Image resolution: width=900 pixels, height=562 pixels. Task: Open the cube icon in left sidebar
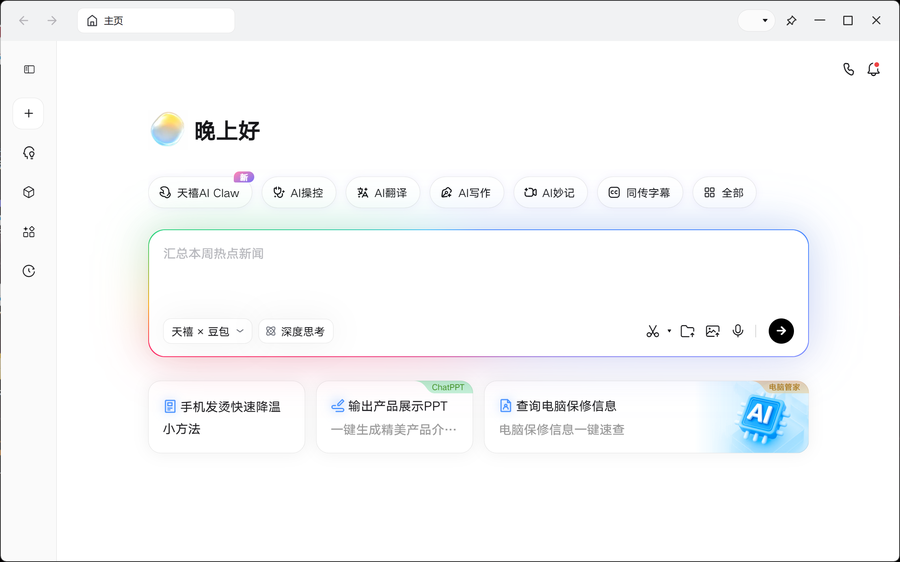pos(29,192)
